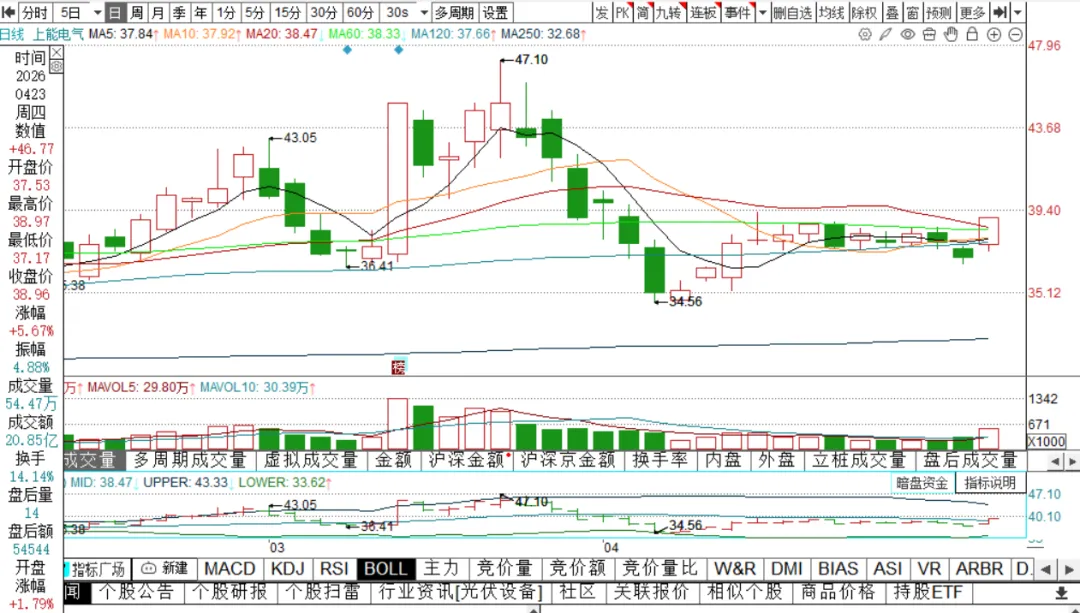Open the chart settings gear icon

coord(865,34)
